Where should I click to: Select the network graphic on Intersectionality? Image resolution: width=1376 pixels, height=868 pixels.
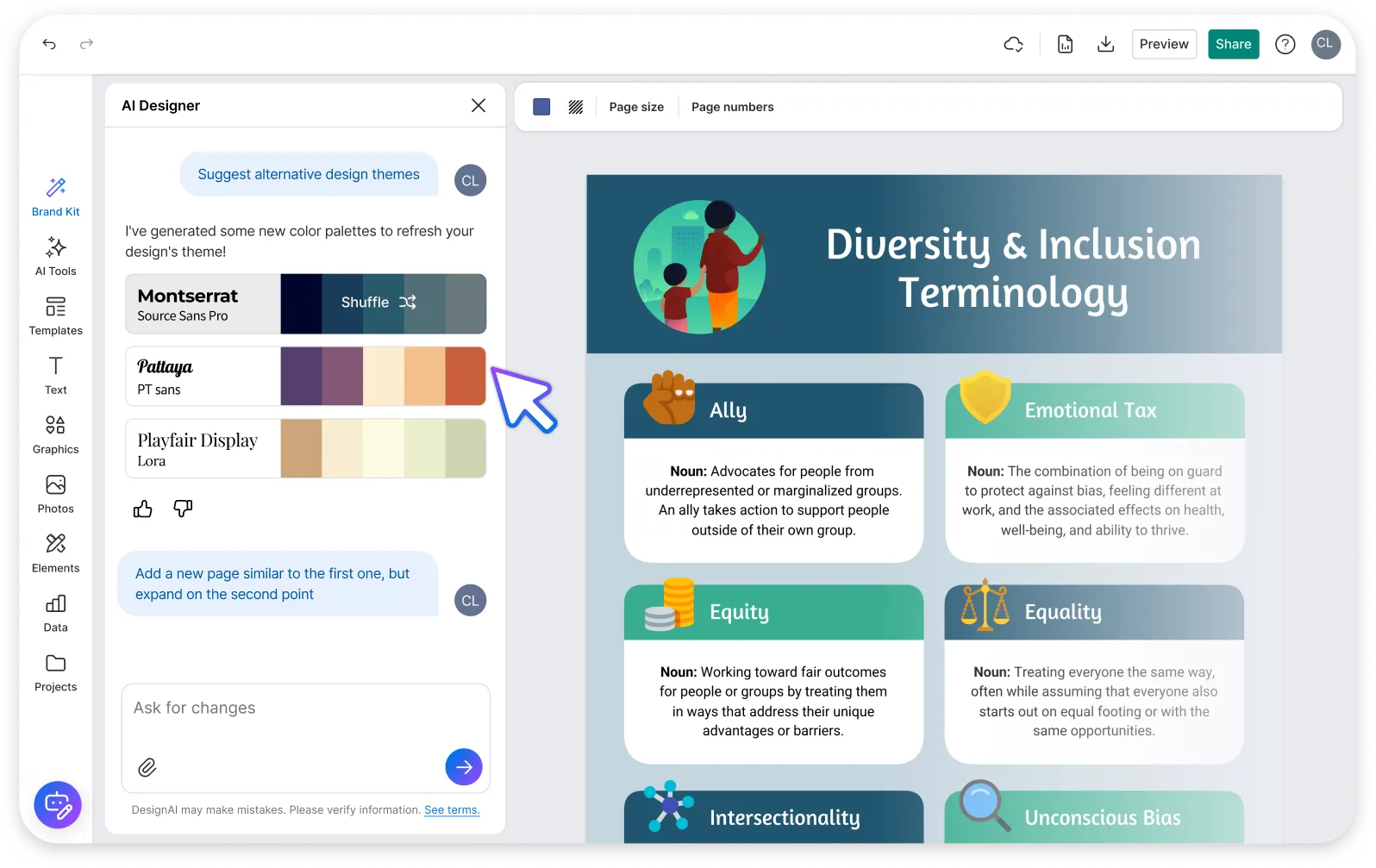tap(670, 806)
